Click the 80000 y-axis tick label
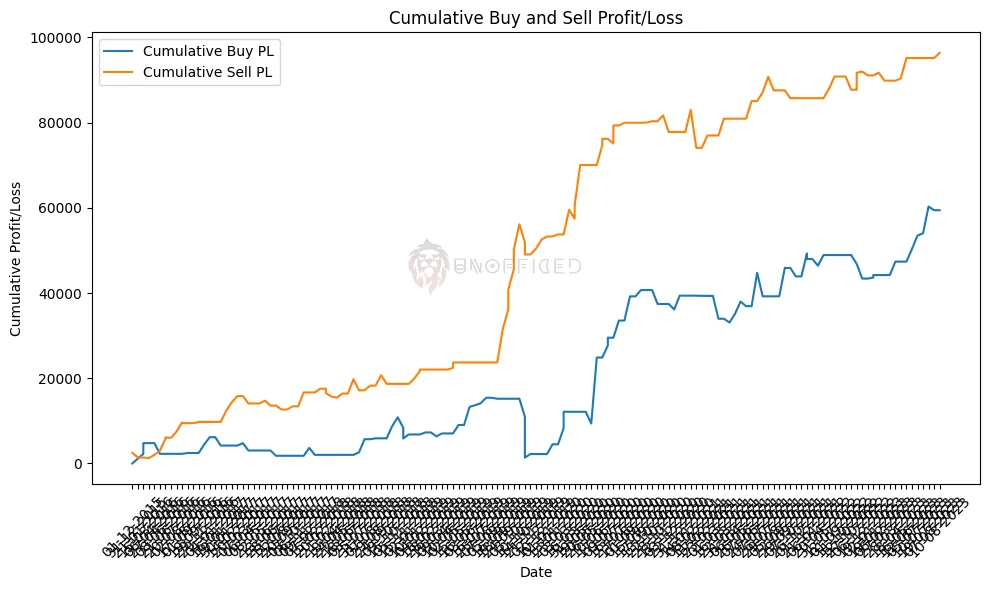Screen dimensions: 989x590 [58, 123]
